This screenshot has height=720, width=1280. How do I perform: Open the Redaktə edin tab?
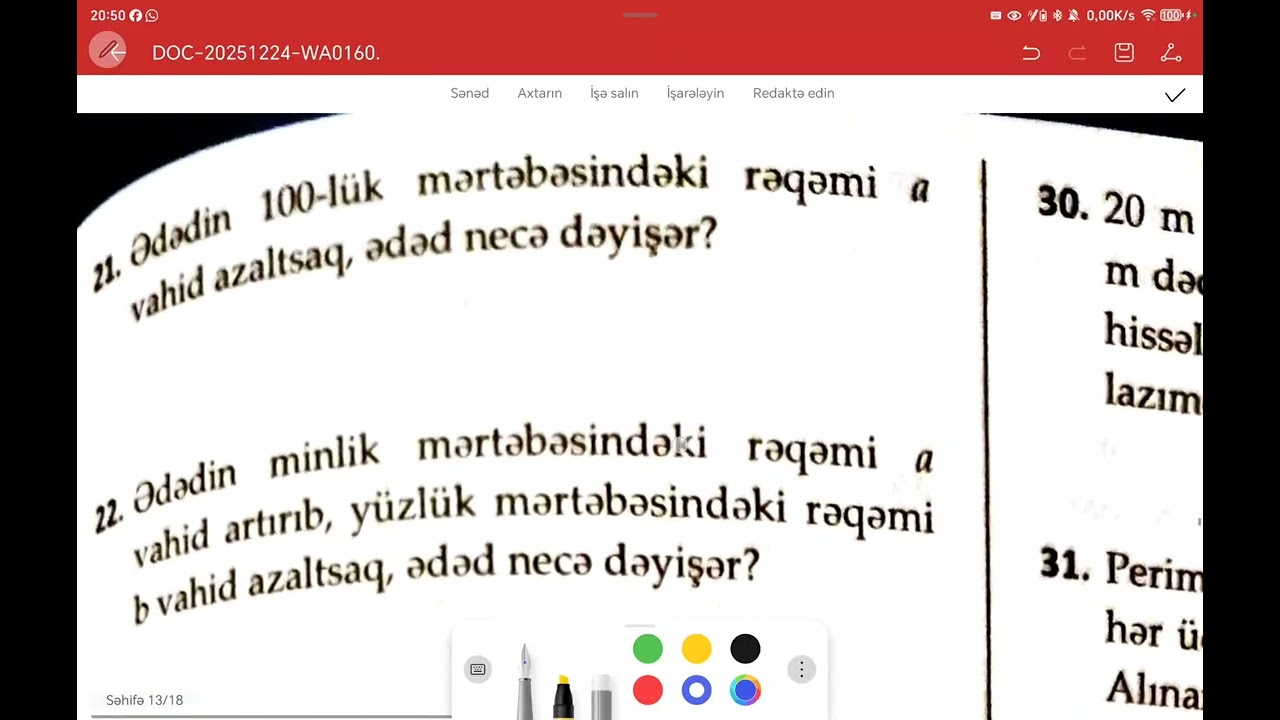tap(793, 93)
